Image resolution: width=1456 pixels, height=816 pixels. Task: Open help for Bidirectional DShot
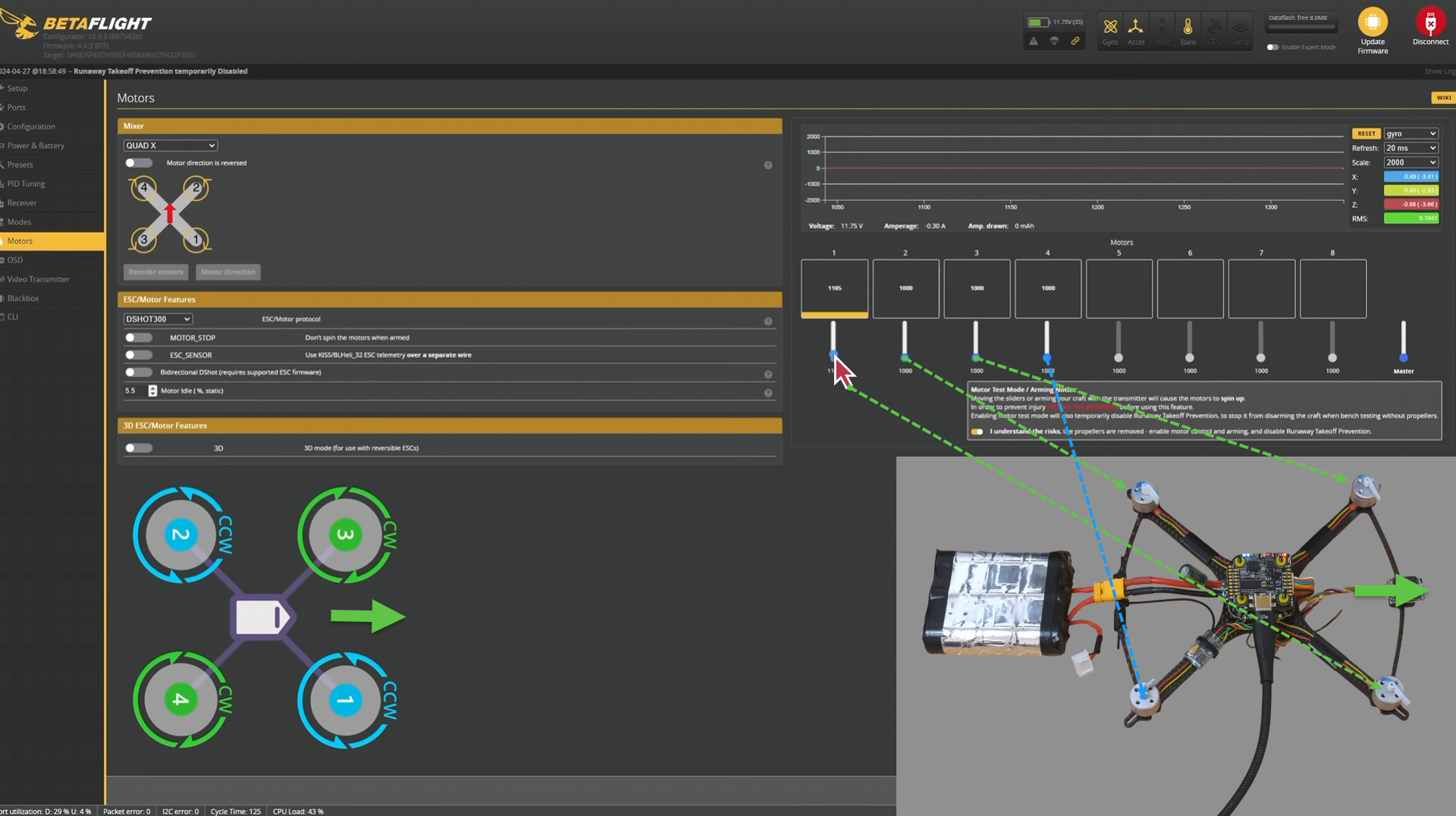coord(768,375)
